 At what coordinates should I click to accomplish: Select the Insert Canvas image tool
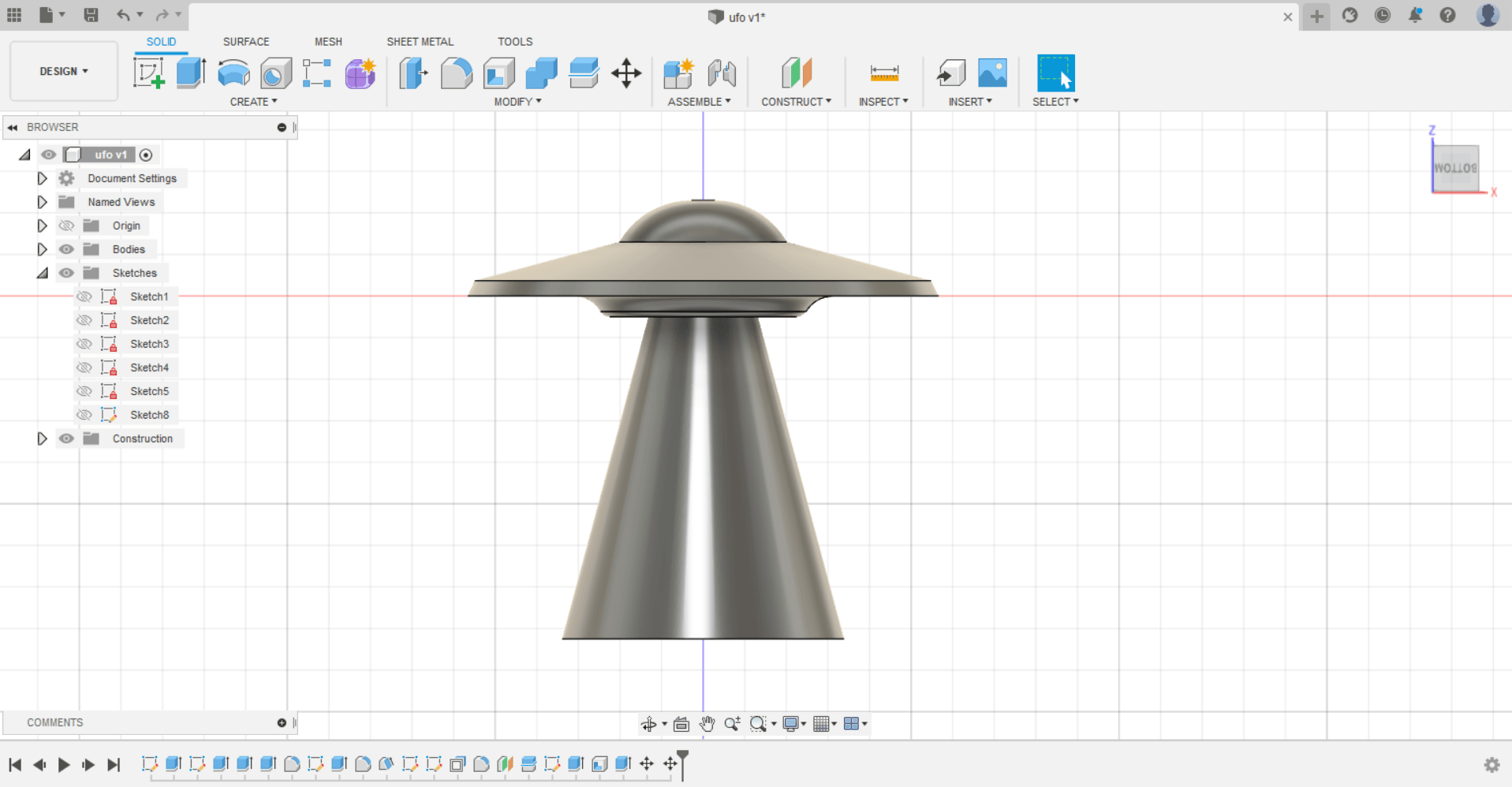(992, 73)
